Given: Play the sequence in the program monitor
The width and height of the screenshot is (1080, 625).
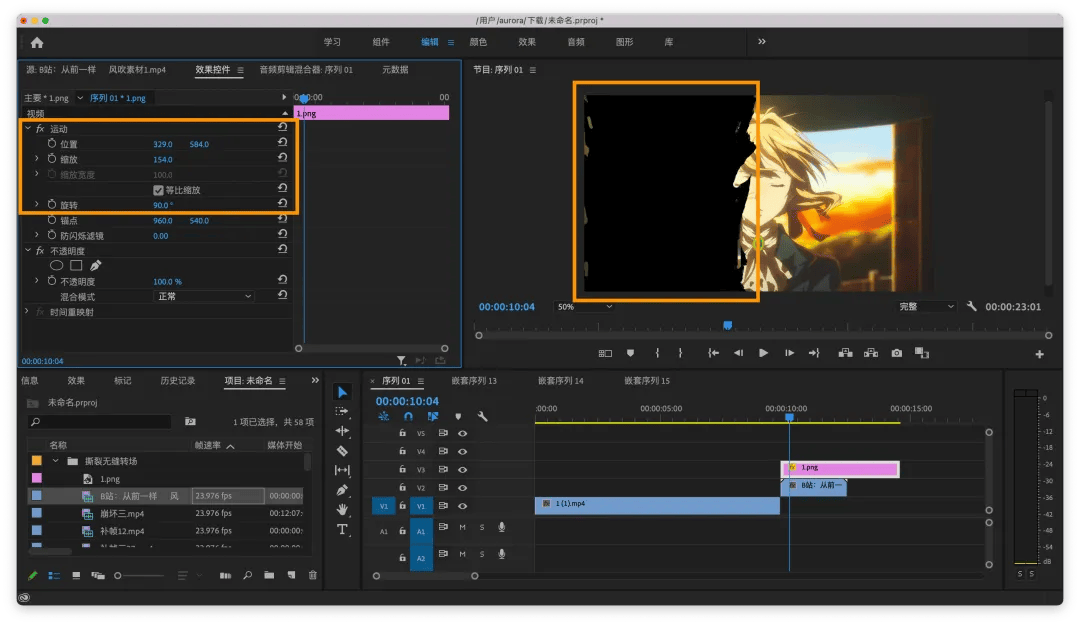Looking at the screenshot, I should (763, 353).
